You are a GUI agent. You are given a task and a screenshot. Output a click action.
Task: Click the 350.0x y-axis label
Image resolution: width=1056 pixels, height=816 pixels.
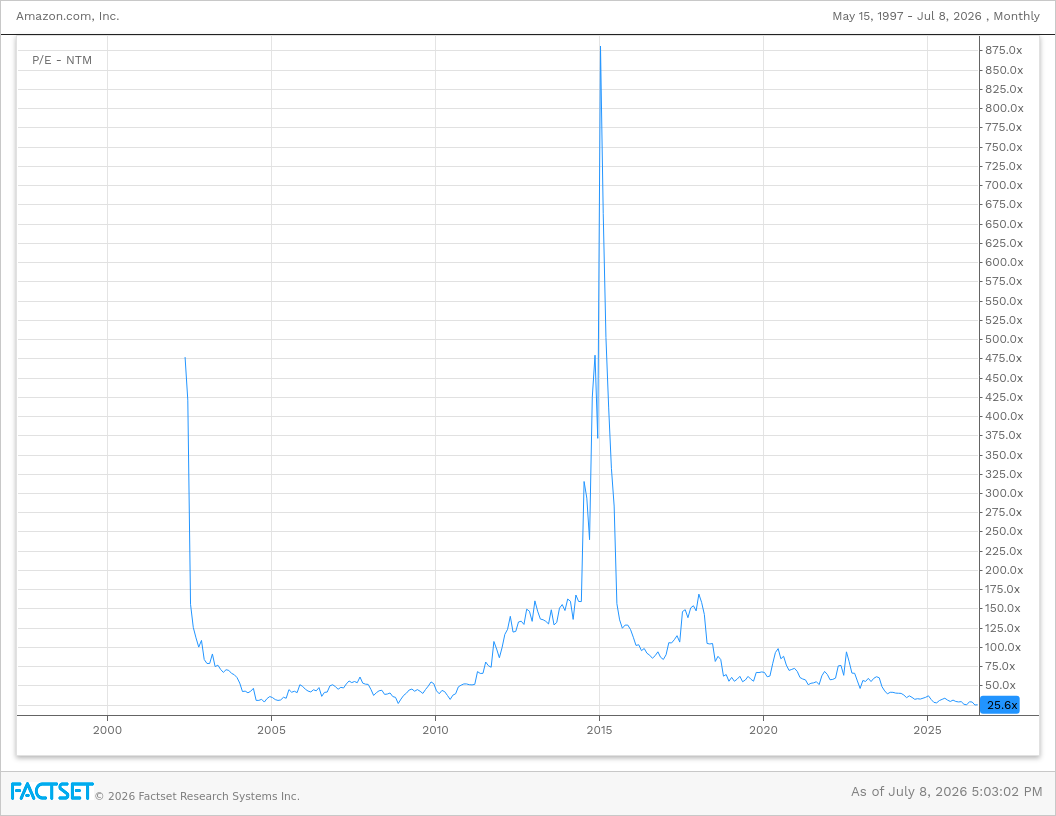tap(1004, 455)
